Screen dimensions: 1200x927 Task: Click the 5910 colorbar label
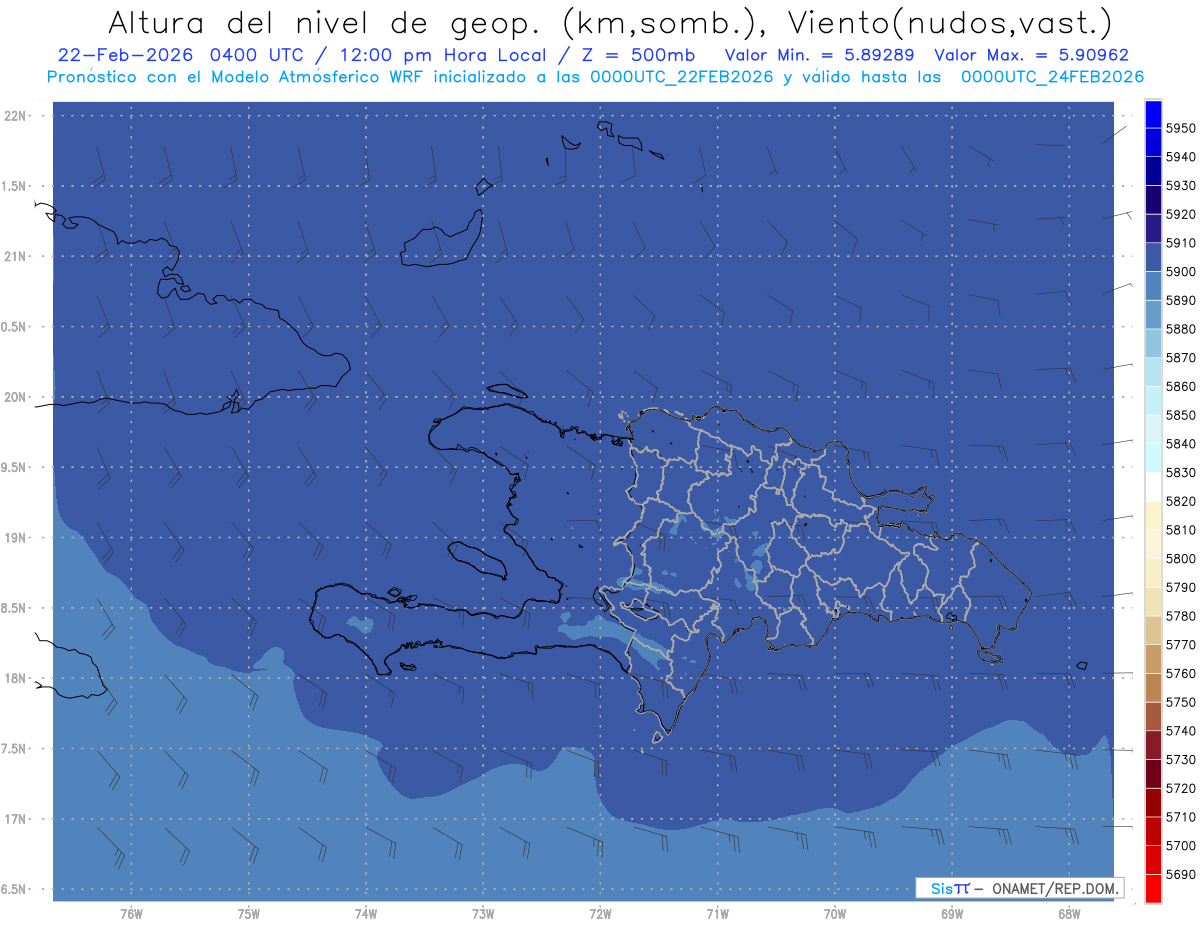1180,243
